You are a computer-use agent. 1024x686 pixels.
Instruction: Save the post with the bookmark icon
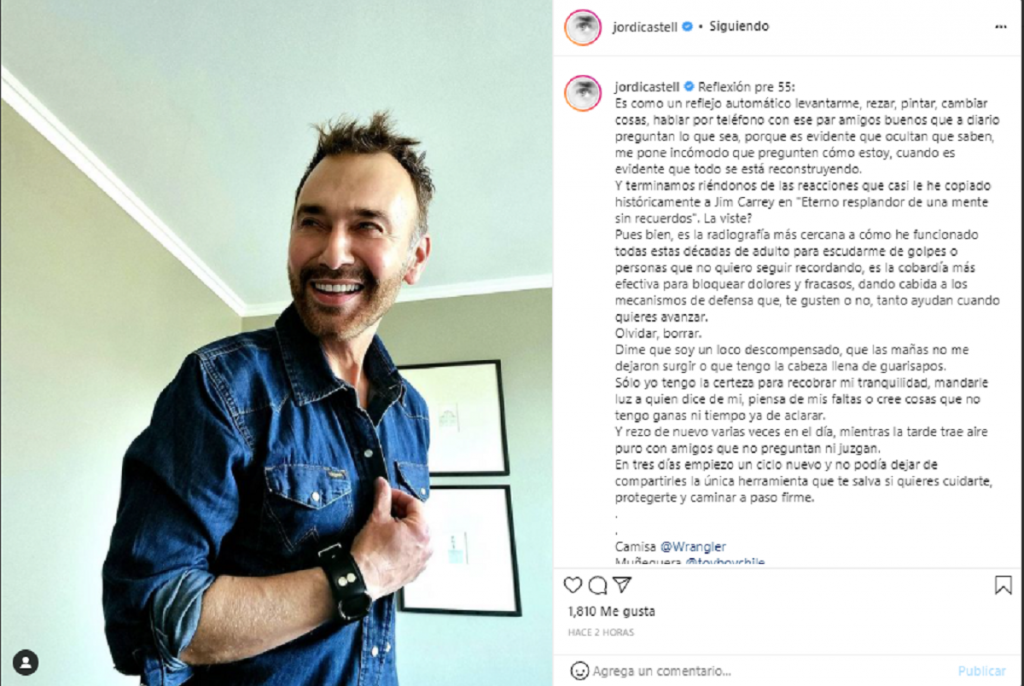coord(1003,585)
